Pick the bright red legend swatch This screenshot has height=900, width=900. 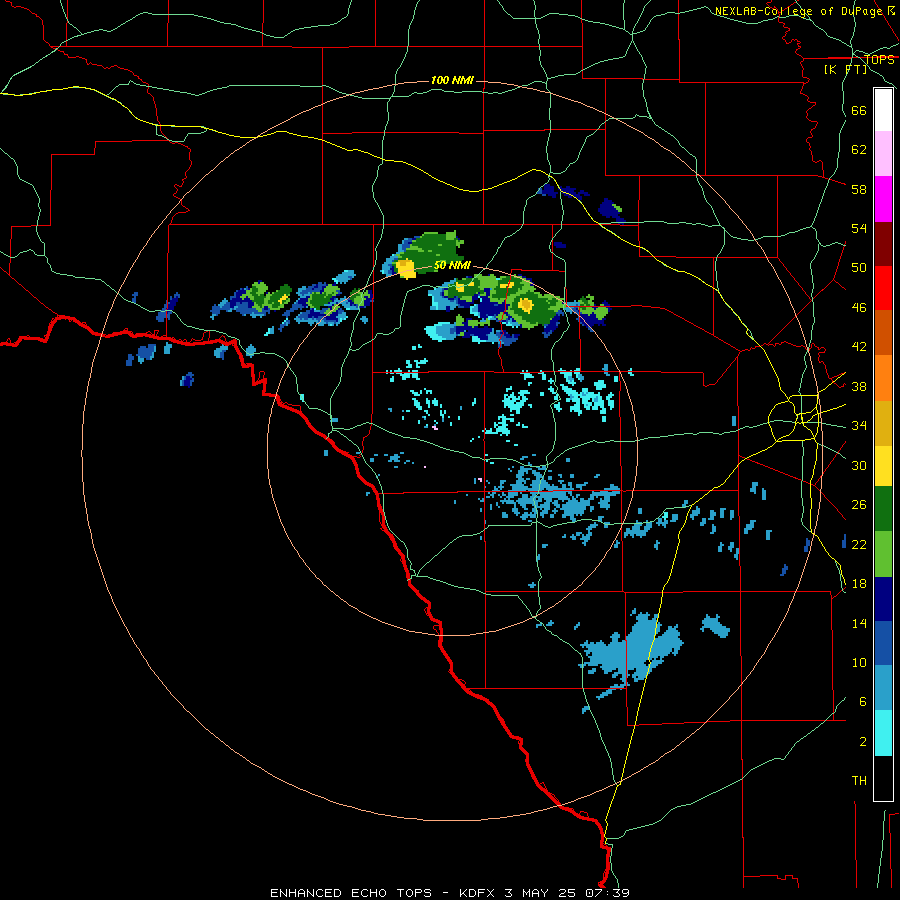point(883,288)
